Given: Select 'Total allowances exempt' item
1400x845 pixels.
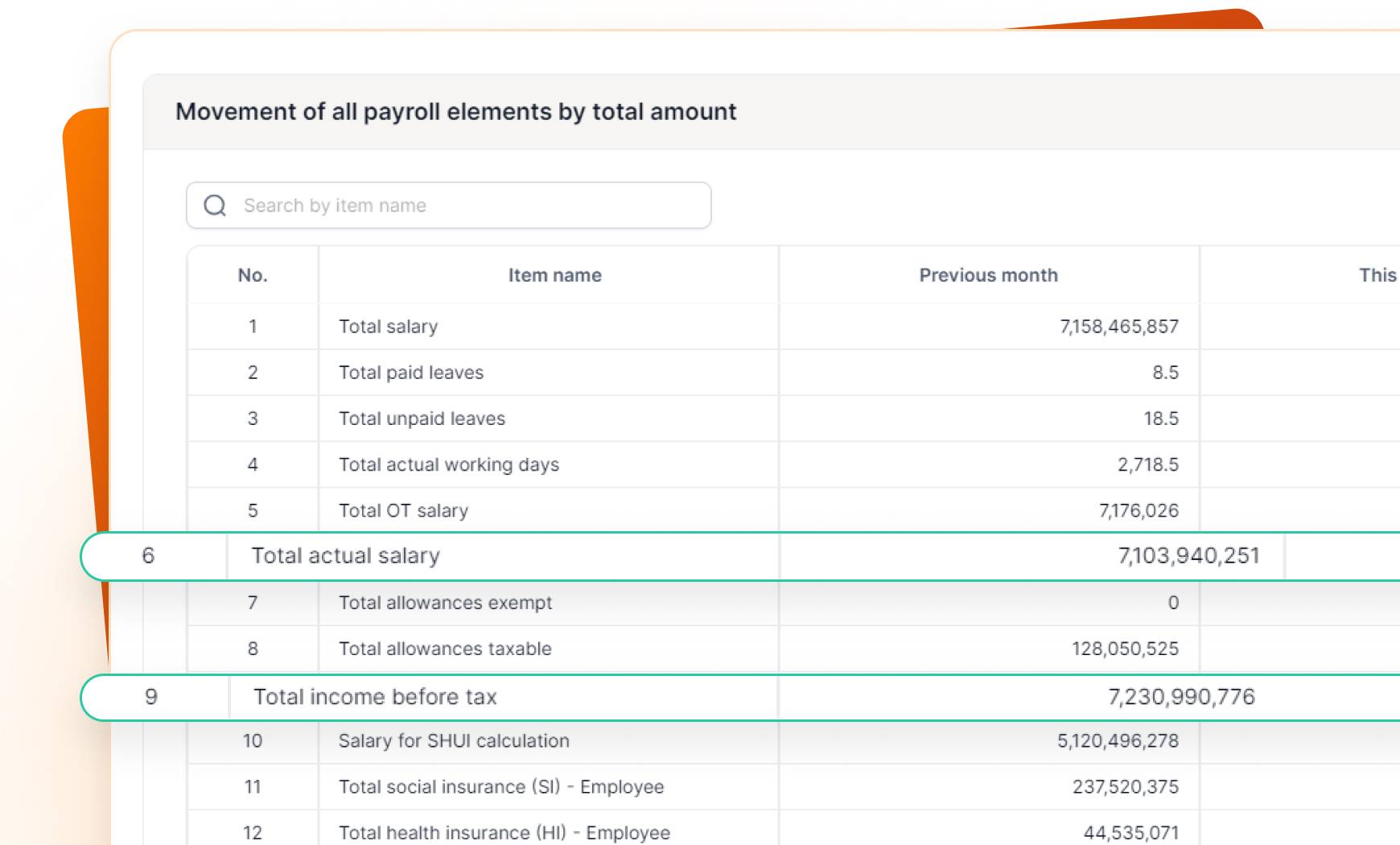Looking at the screenshot, I should click(445, 603).
